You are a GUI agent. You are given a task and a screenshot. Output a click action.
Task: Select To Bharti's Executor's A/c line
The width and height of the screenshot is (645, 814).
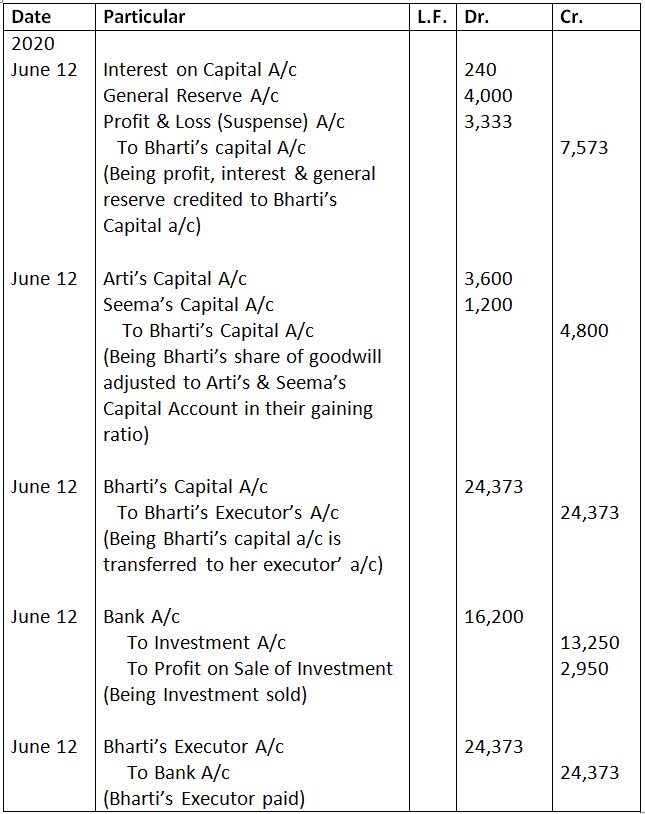(x=227, y=513)
